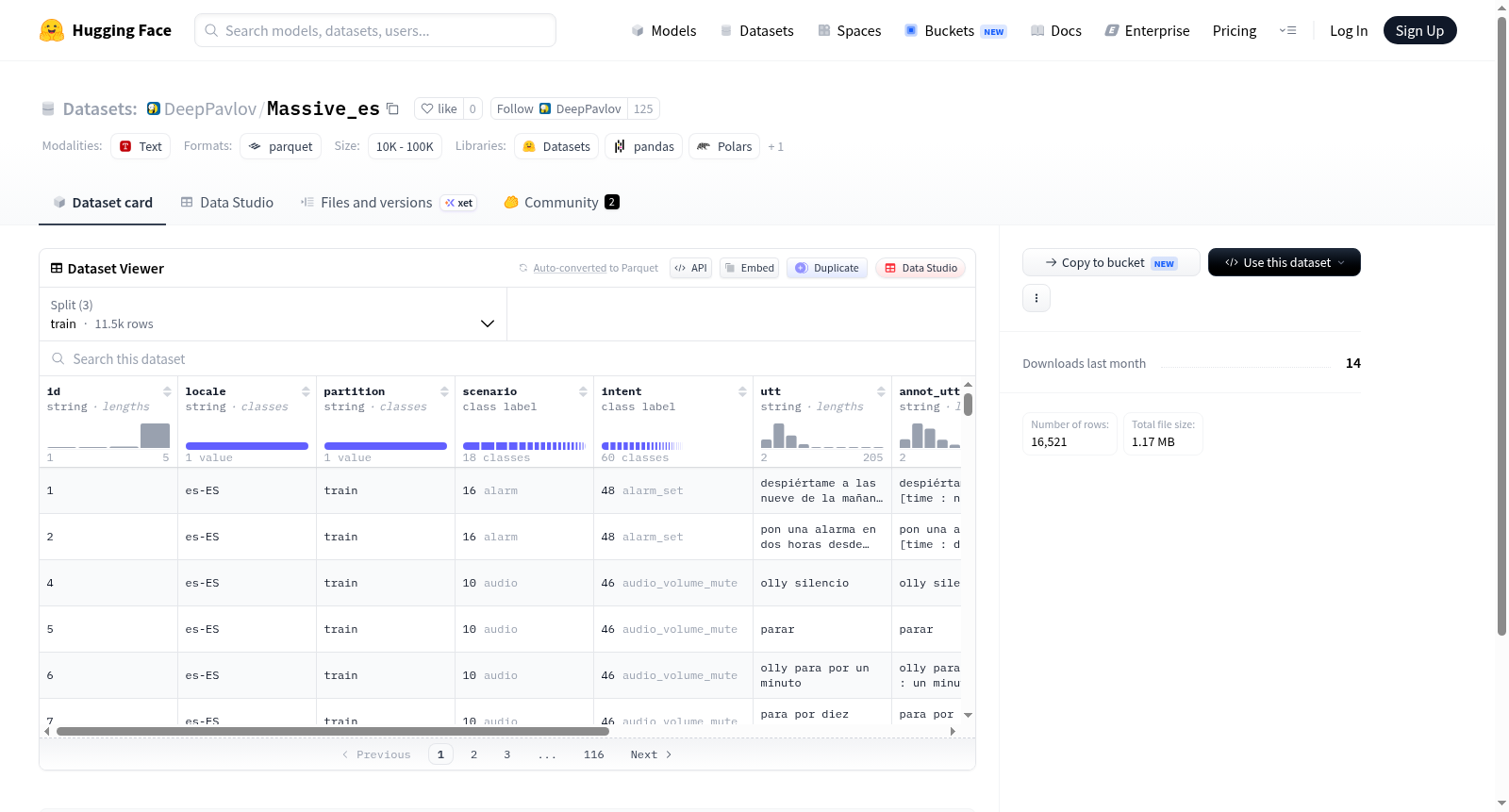The width and height of the screenshot is (1509, 812).
Task: Go to the Community tab
Action: point(561,203)
